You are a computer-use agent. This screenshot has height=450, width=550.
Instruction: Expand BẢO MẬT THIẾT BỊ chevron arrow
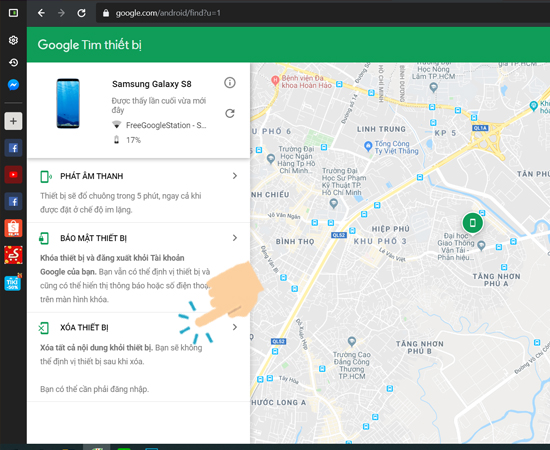235,238
